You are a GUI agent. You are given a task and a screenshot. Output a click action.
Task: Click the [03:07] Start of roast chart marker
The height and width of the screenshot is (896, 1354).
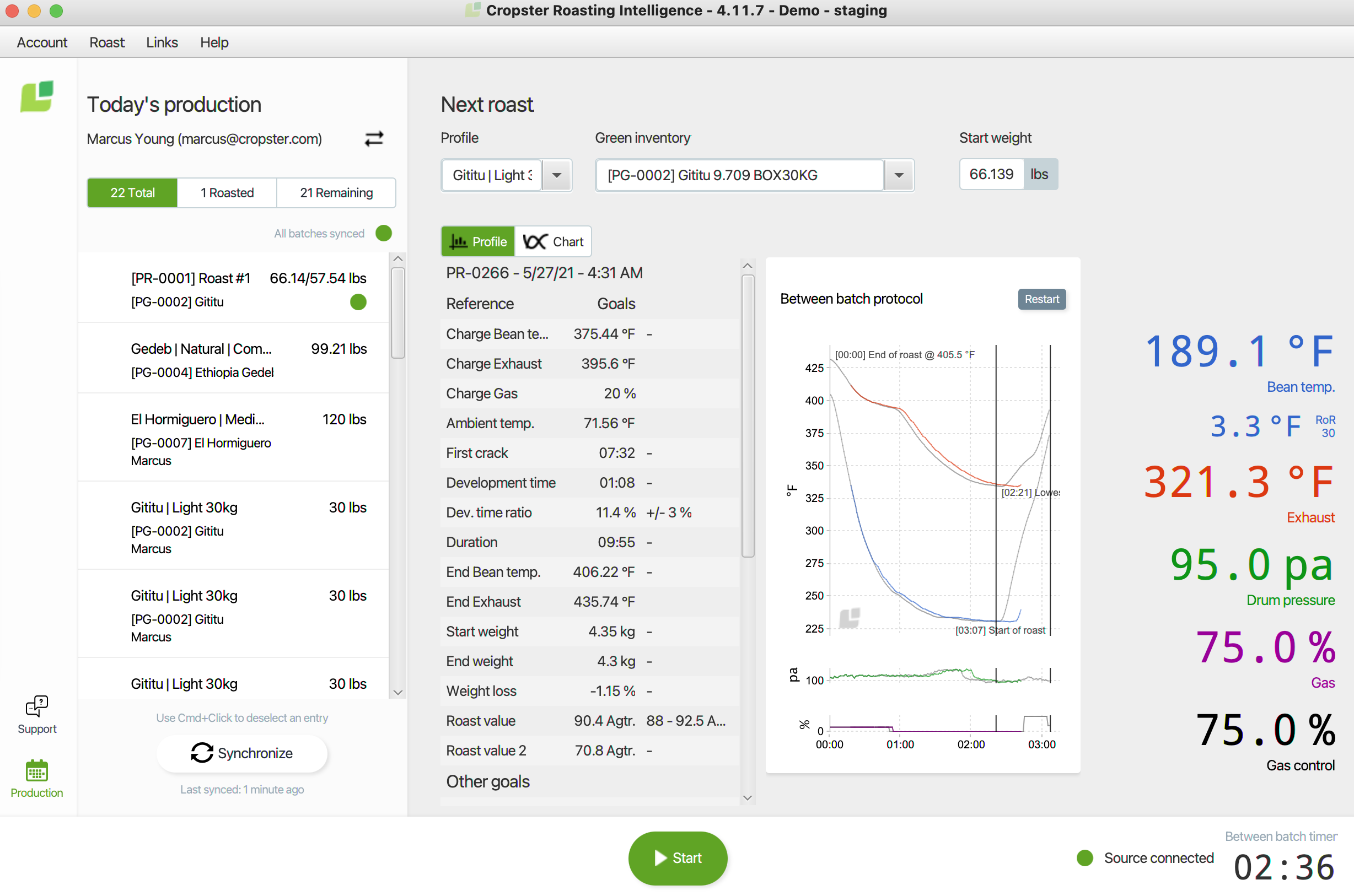(1000, 630)
